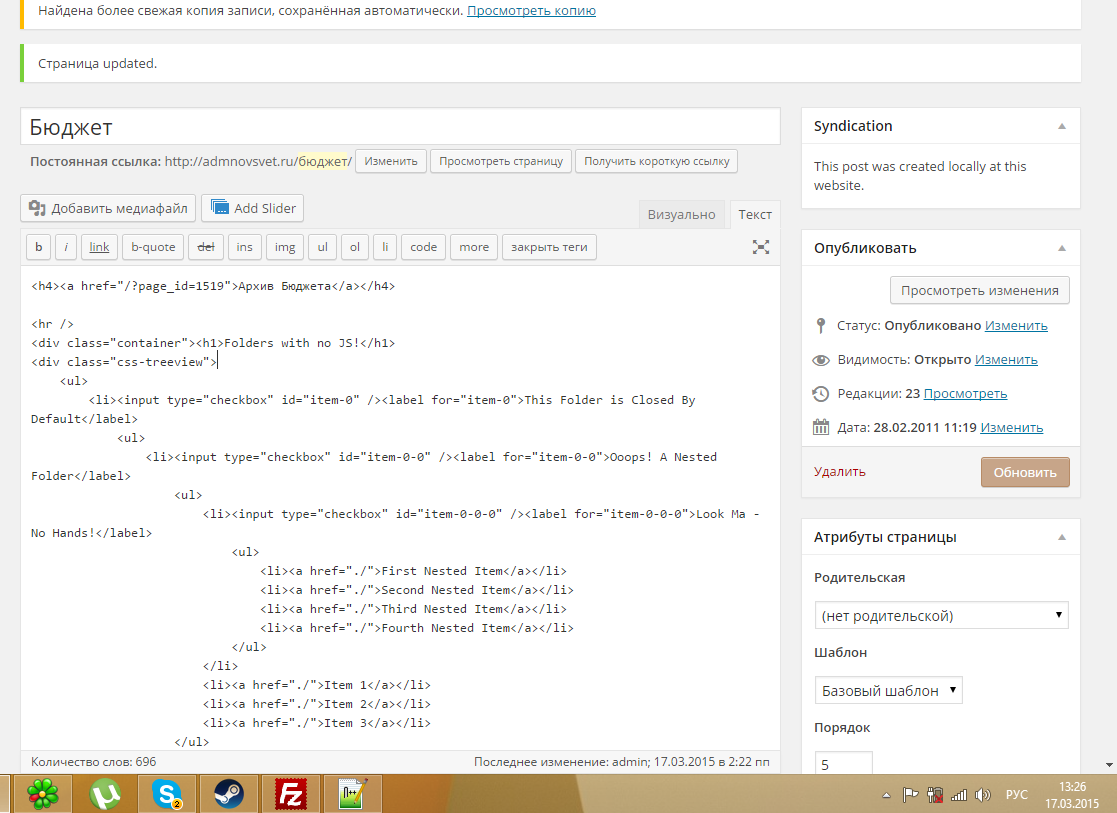This screenshot has height=813, width=1117.
Task: Collapse the Опубликовать panel
Action: pyautogui.click(x=1062, y=249)
